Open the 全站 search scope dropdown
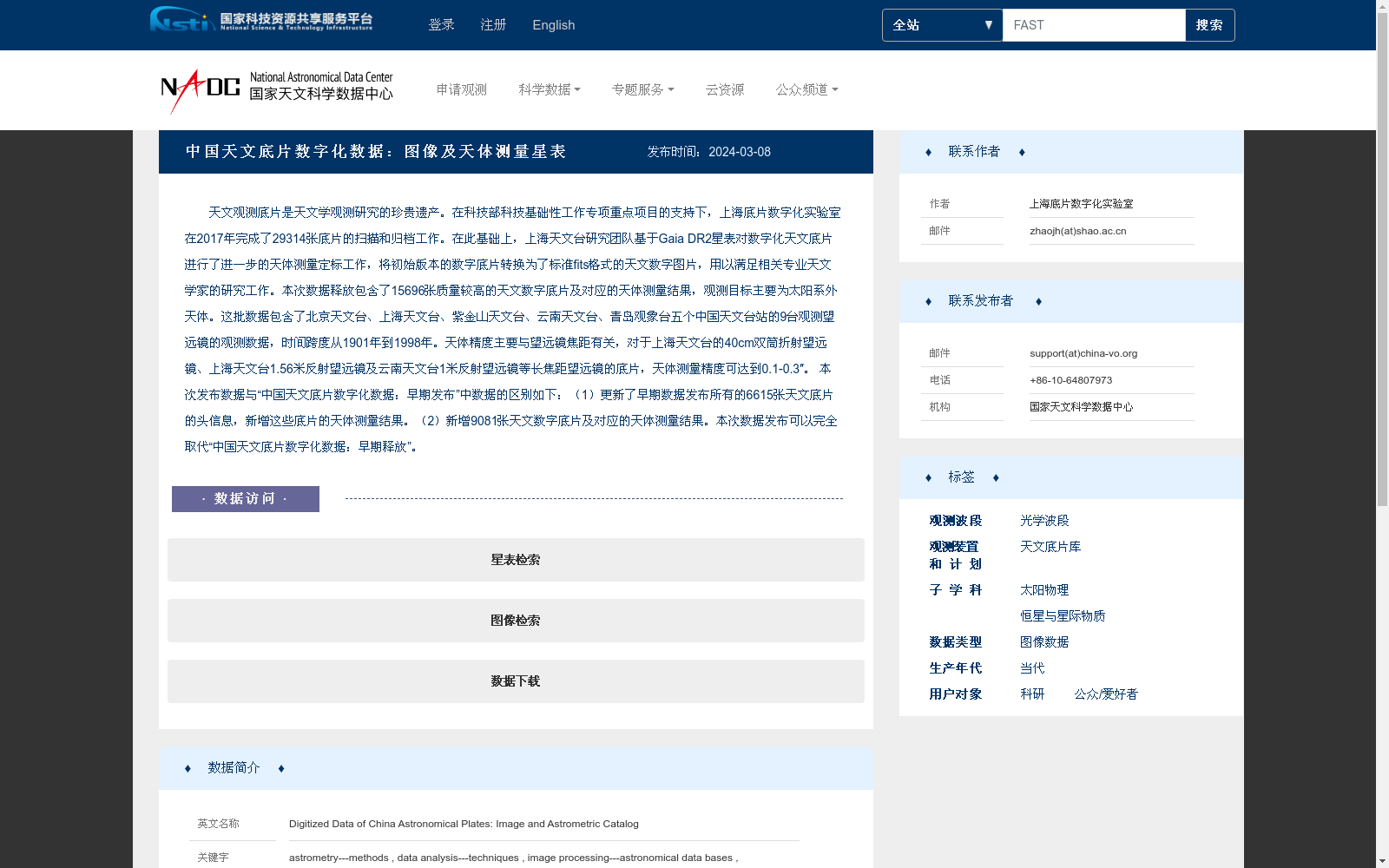This screenshot has height=868, width=1389. (942, 25)
